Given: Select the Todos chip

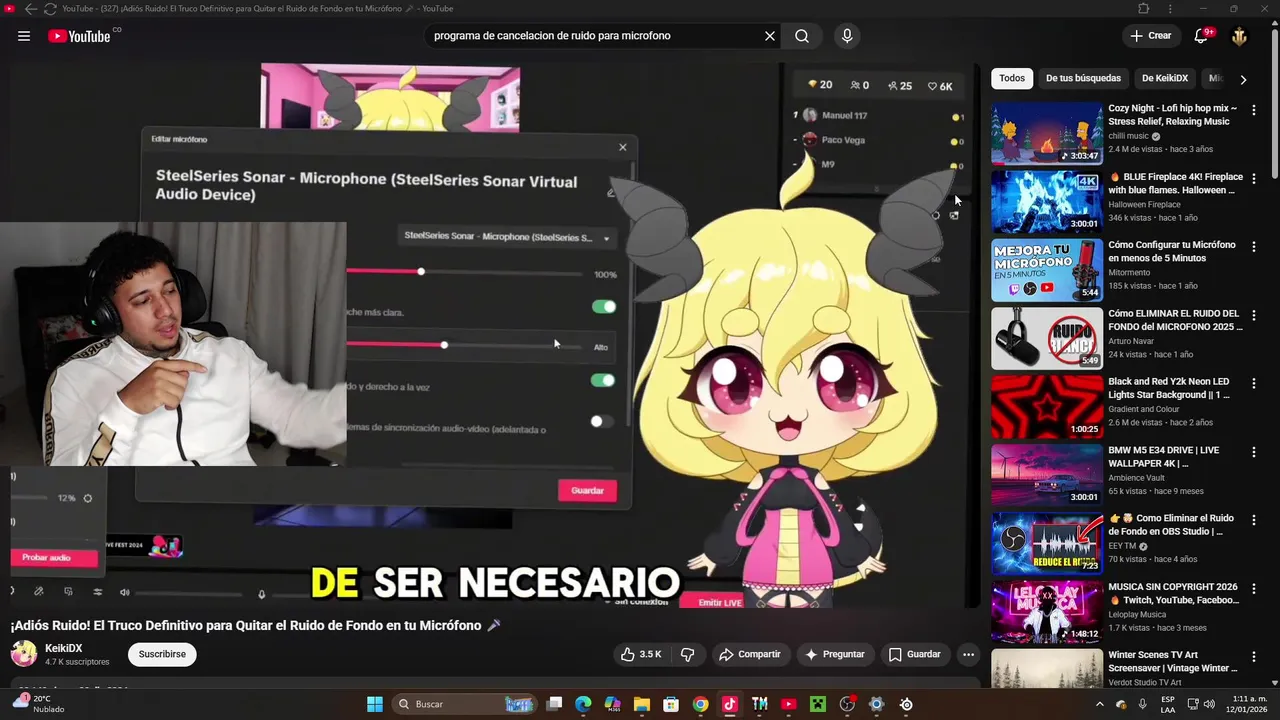Looking at the screenshot, I should (x=1012, y=78).
